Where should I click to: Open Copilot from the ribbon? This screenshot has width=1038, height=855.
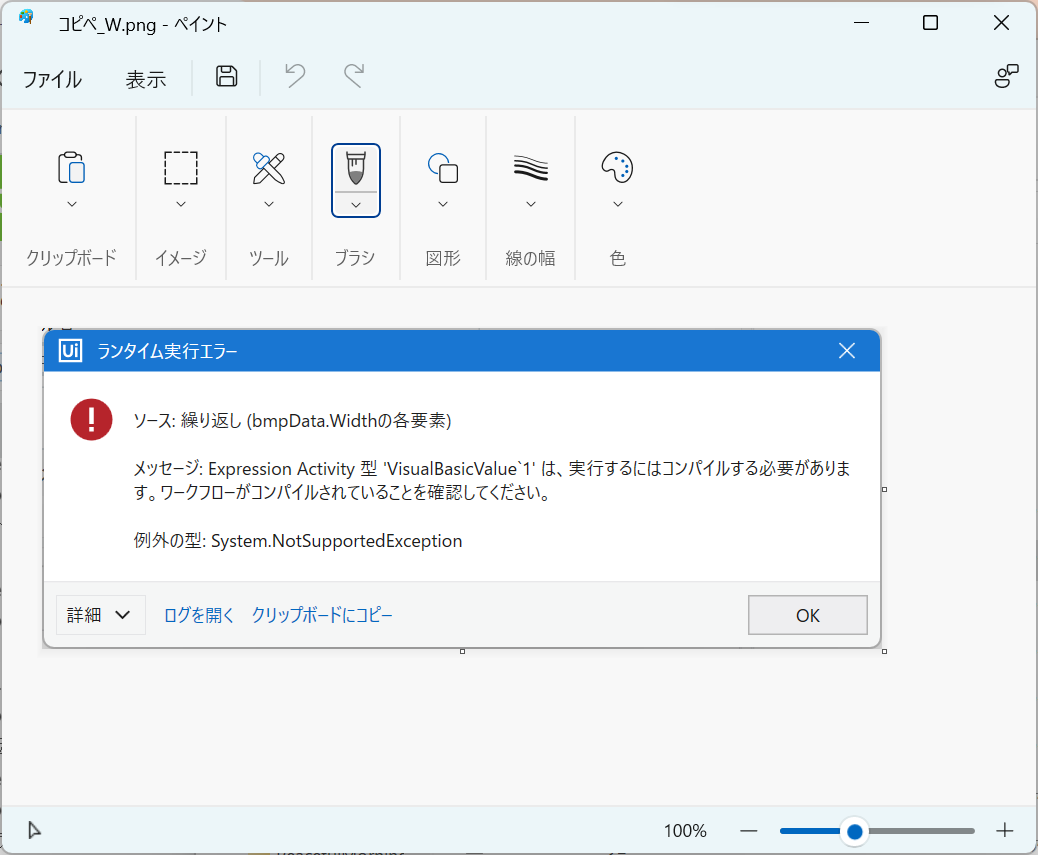(x=1007, y=75)
